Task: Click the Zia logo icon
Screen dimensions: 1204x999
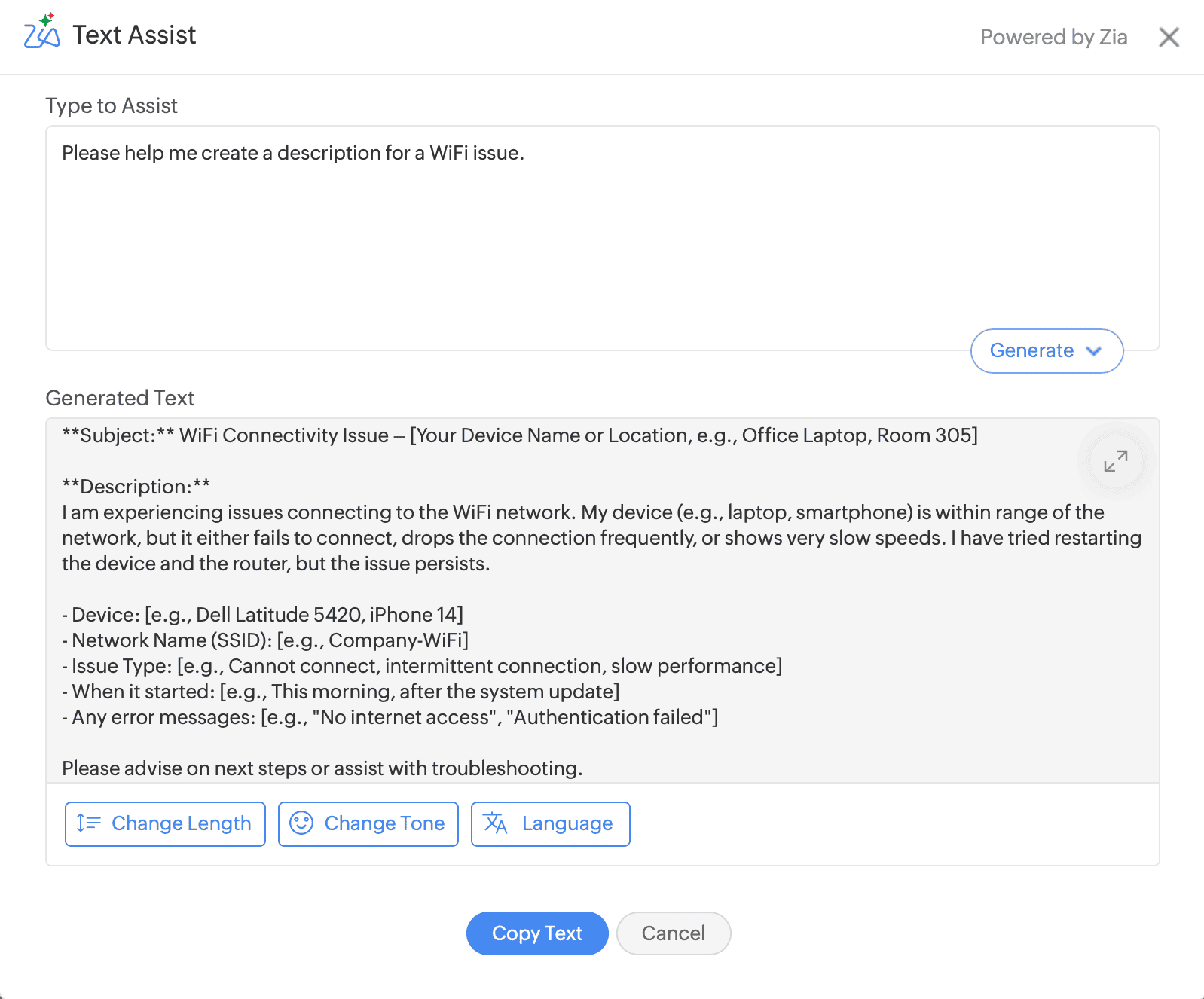Action: [41, 32]
